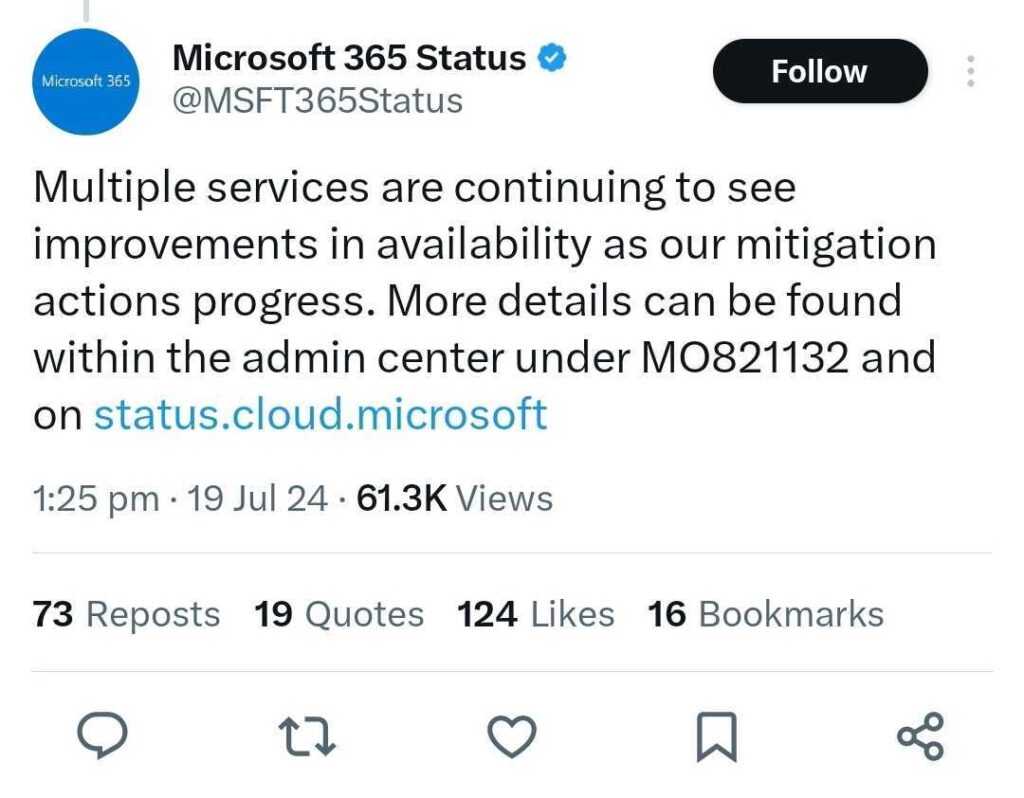Click the 19 Jul 24 date
Image resolution: width=1024 pixels, height=798 pixels.
(257, 498)
